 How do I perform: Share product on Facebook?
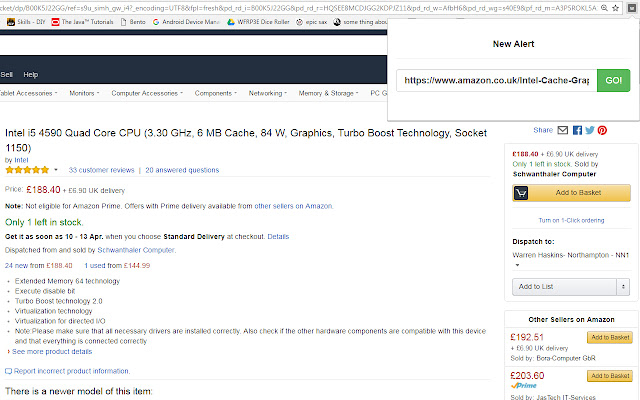coord(577,130)
